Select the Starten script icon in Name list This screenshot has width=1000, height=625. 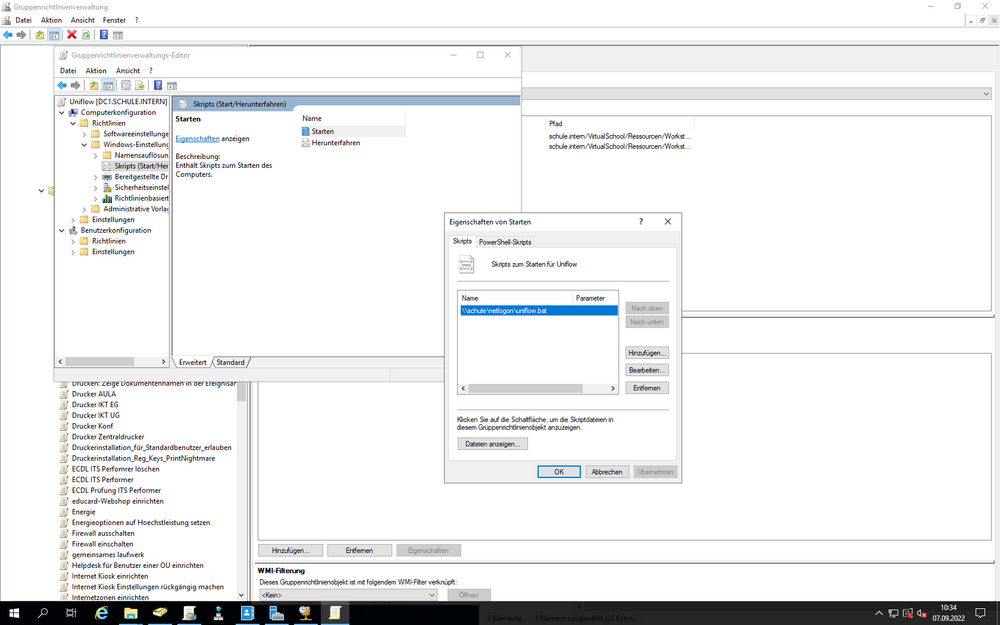pyautogui.click(x=304, y=131)
